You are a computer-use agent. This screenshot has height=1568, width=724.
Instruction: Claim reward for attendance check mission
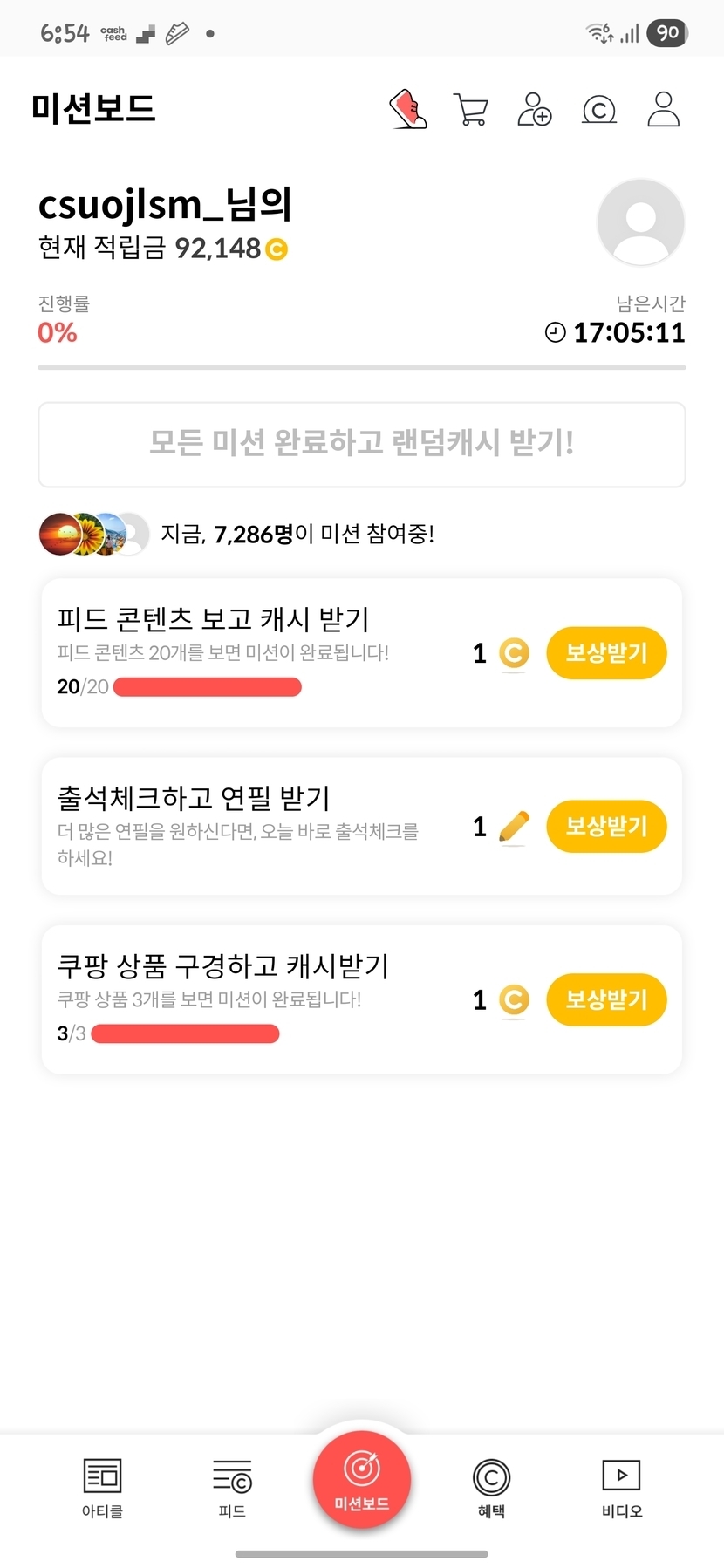point(606,827)
